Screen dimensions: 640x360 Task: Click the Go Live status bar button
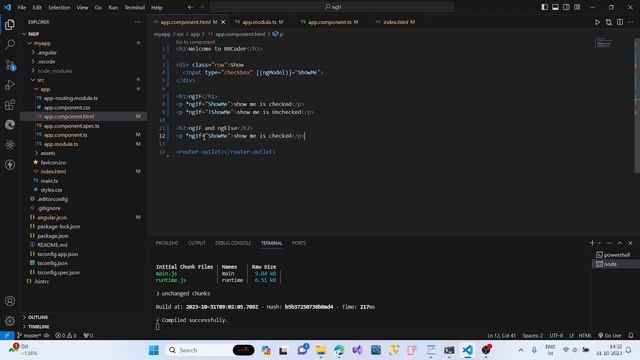coord(610,336)
